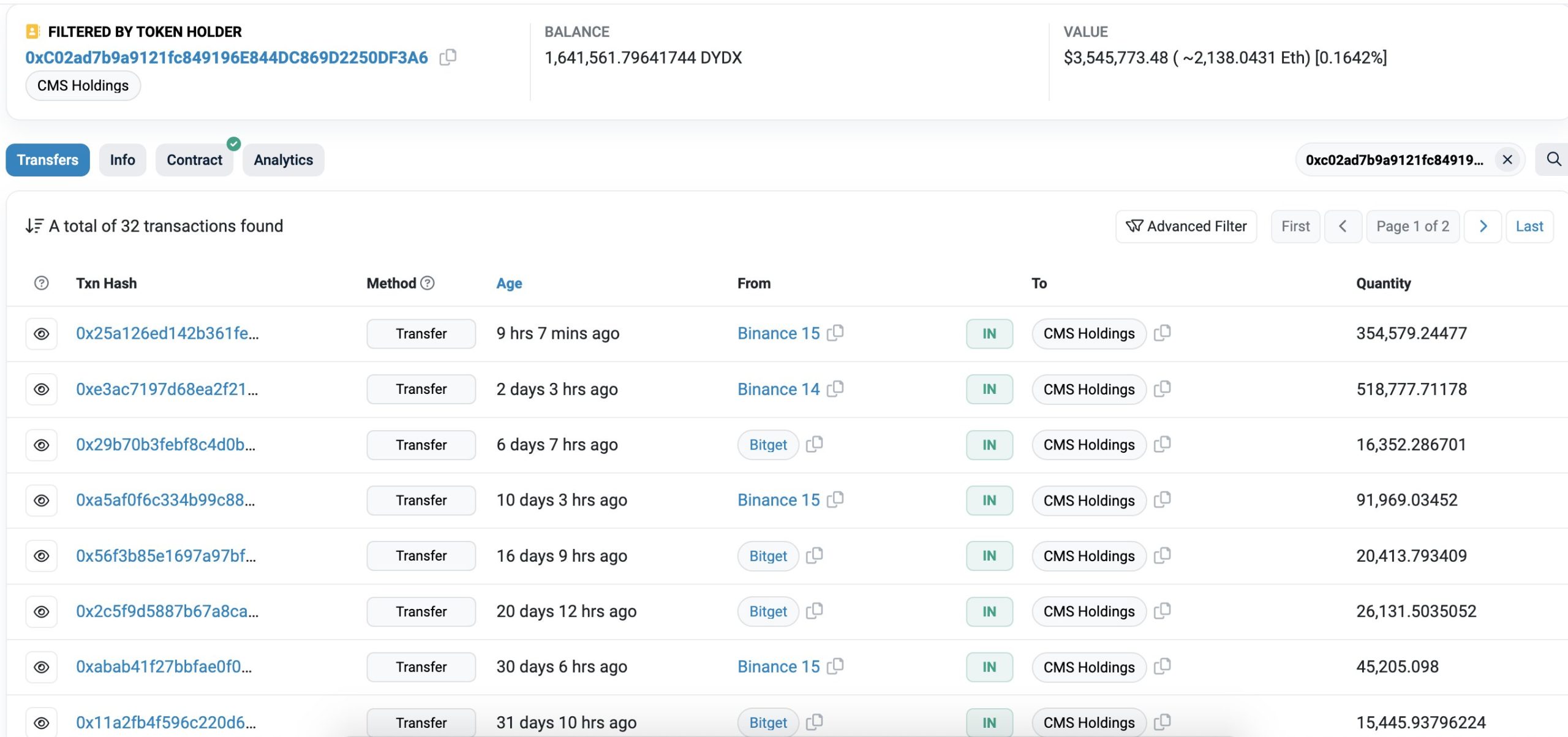Toggle sort order icon near total transactions
1568x737 pixels.
[x=34, y=226]
